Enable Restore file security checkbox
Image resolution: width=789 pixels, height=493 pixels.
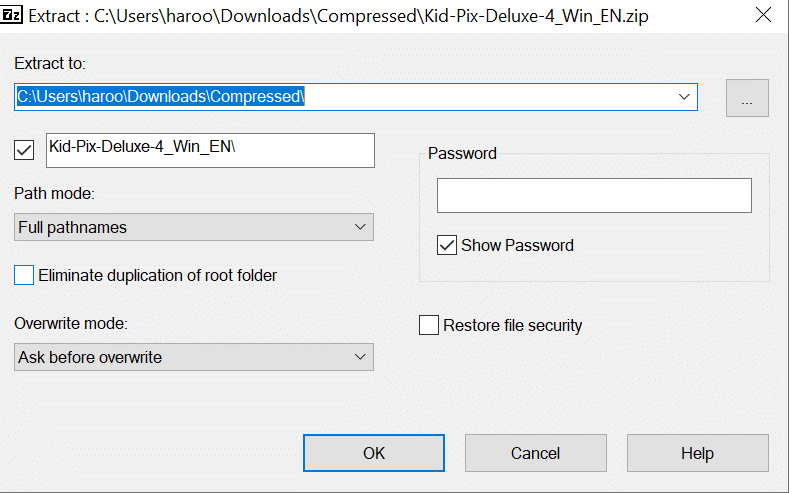click(429, 325)
